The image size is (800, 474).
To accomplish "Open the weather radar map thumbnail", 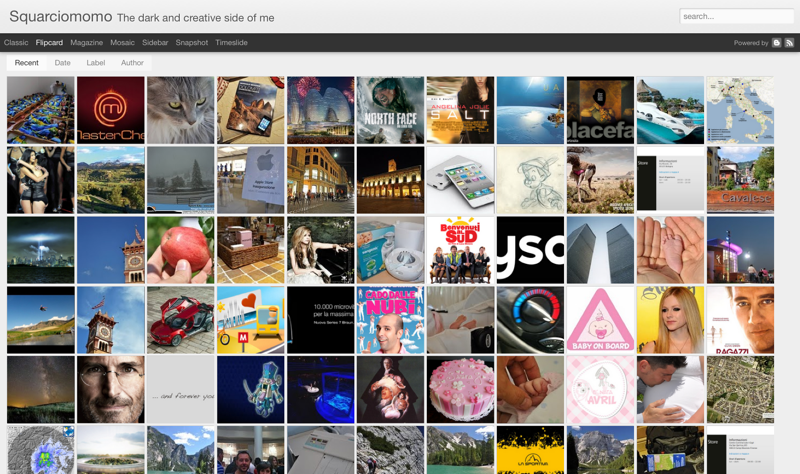I will click(x=41, y=450).
